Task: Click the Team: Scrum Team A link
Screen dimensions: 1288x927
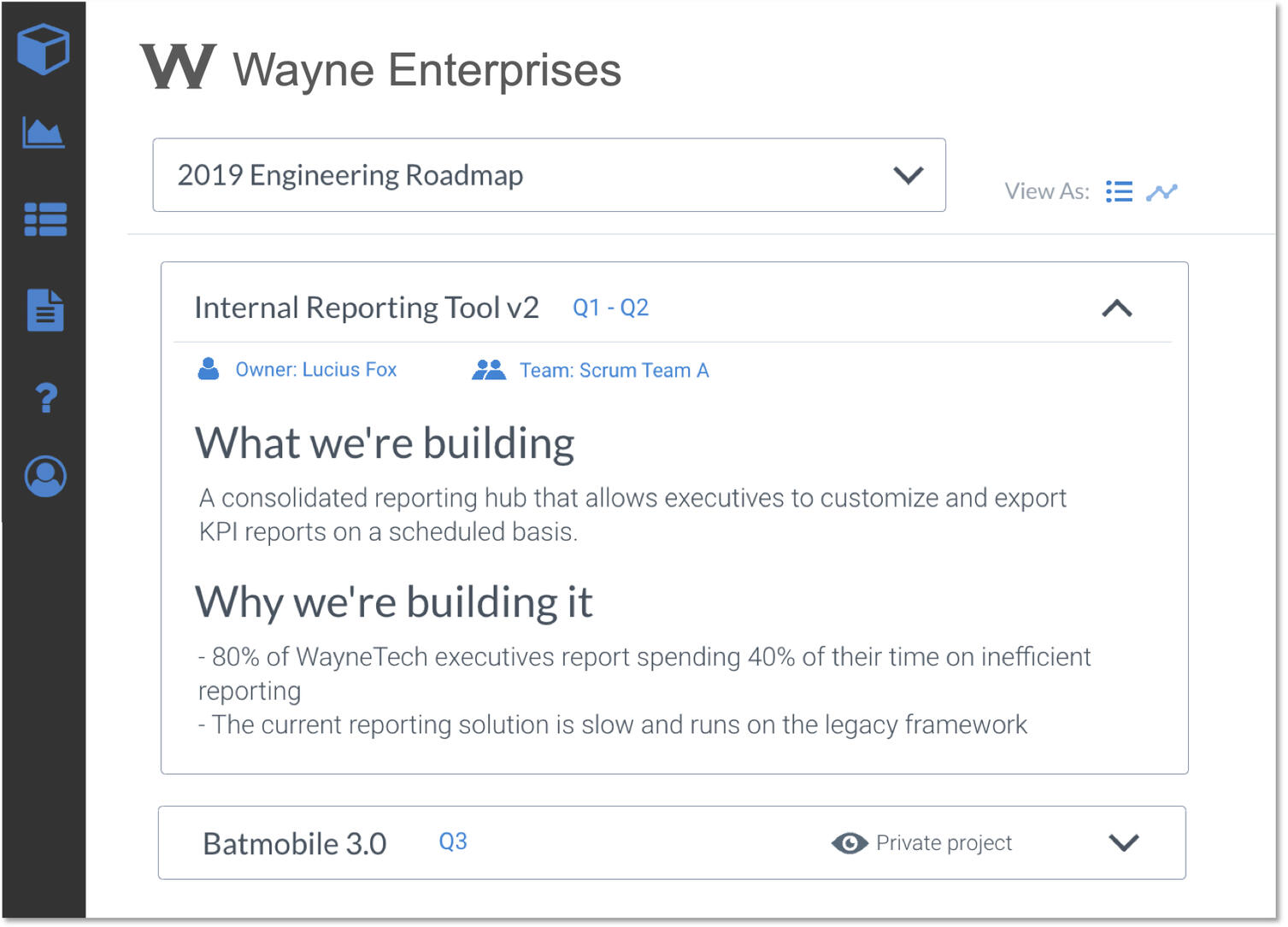Action: (x=614, y=371)
